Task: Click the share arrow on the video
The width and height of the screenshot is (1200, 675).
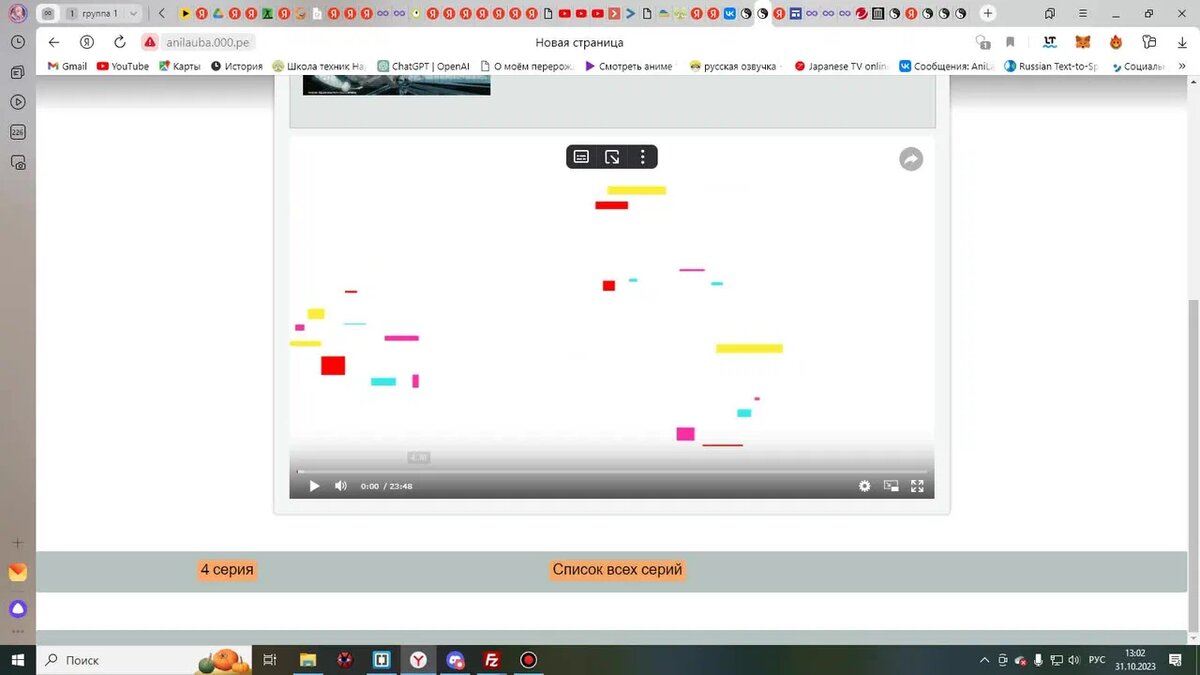Action: [x=910, y=159]
